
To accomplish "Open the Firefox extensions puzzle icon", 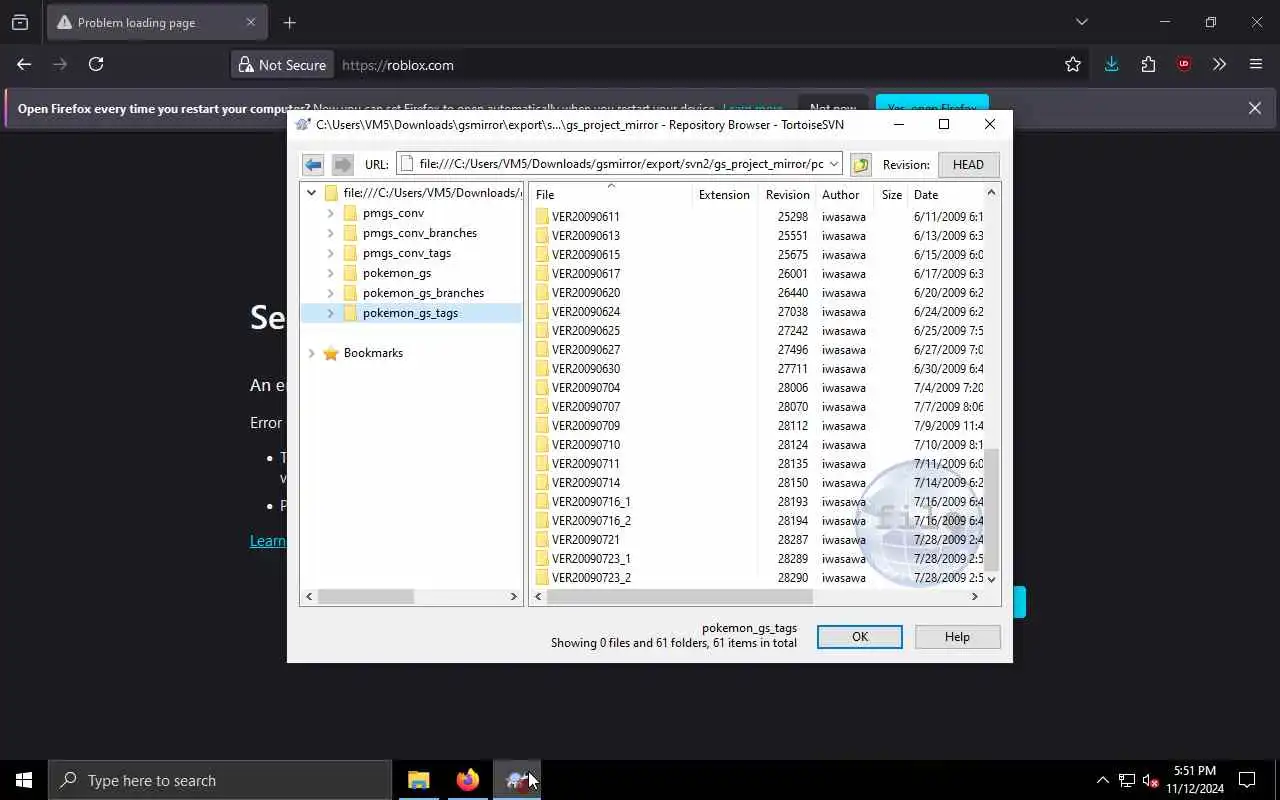I will [x=1148, y=64].
